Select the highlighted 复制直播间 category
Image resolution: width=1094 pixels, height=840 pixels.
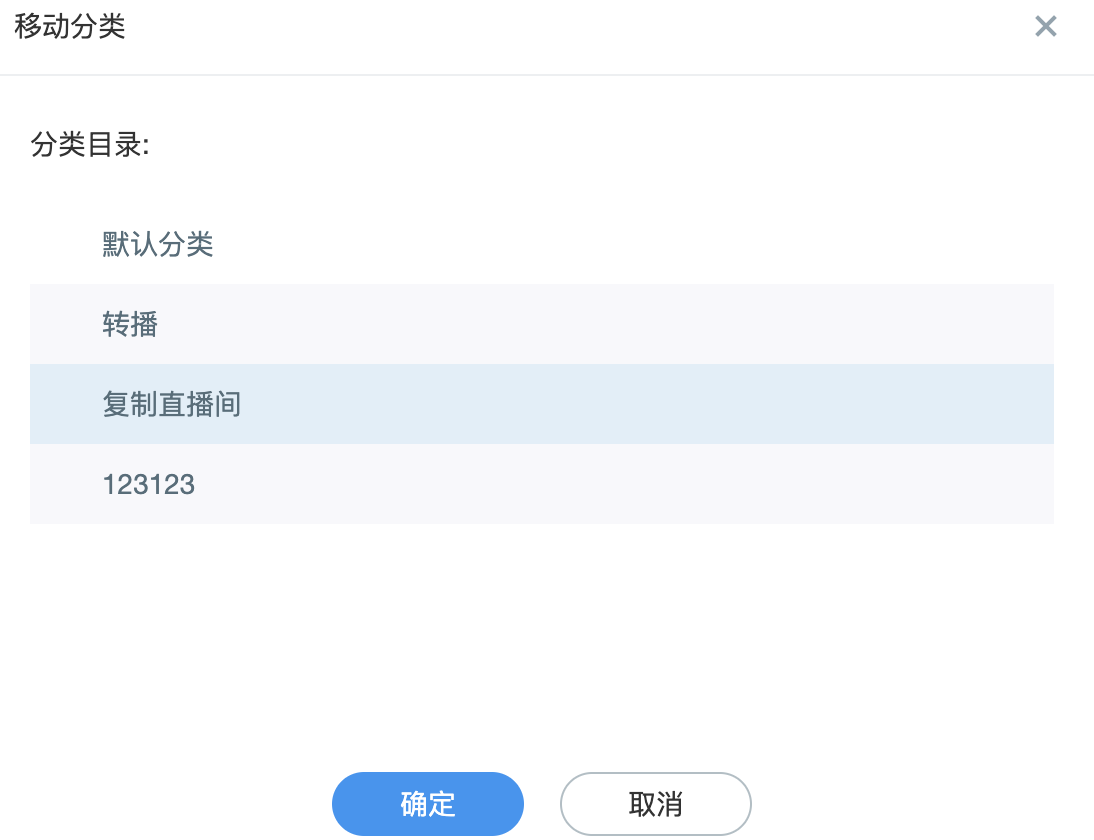pos(541,404)
